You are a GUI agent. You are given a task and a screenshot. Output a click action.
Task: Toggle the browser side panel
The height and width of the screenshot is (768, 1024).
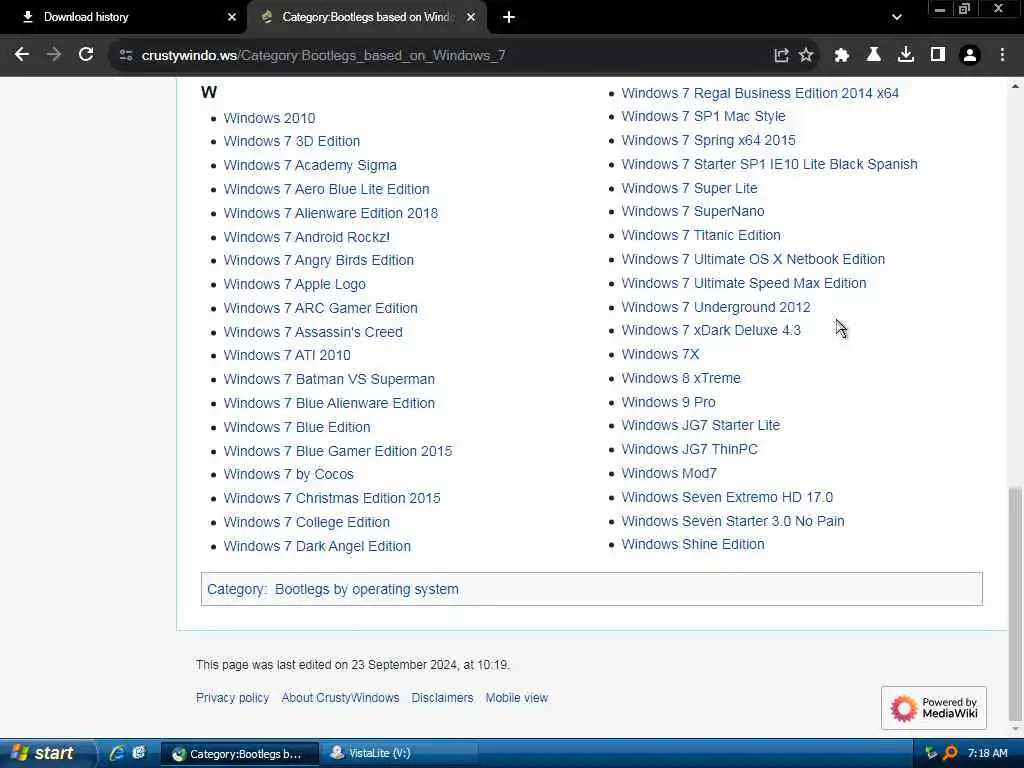[x=938, y=56]
